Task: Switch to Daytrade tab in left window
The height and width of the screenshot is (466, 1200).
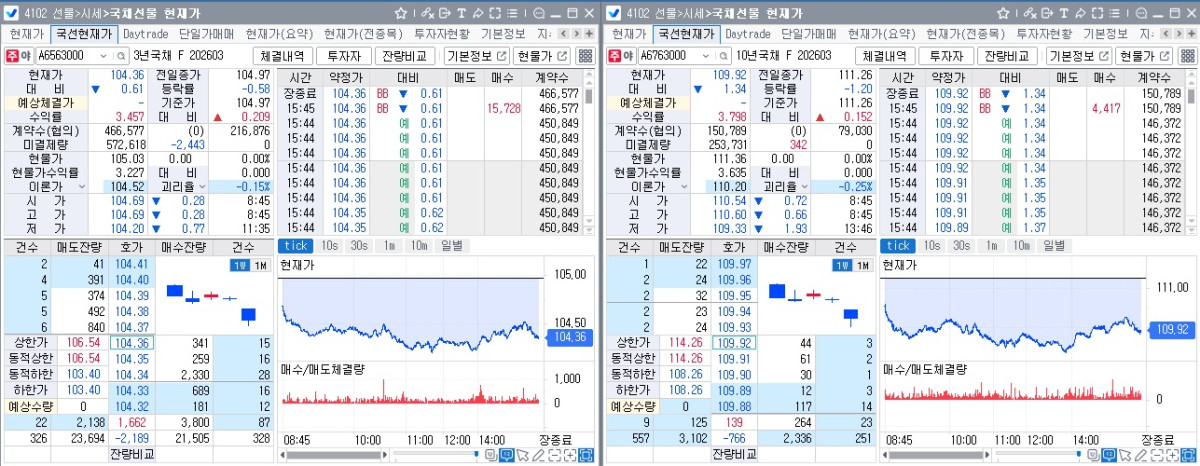Action: tap(147, 33)
